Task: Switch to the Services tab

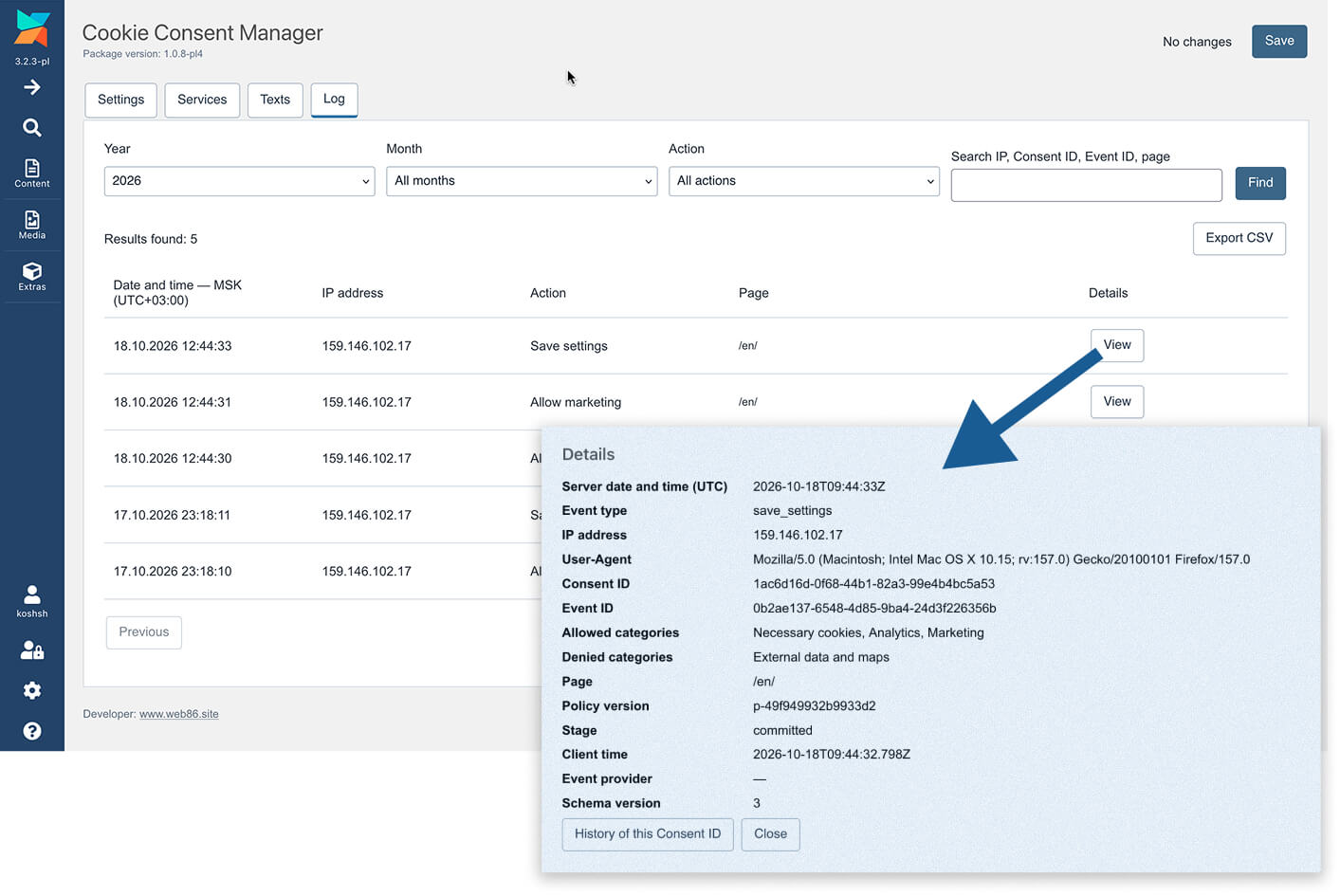Action: pos(202,100)
